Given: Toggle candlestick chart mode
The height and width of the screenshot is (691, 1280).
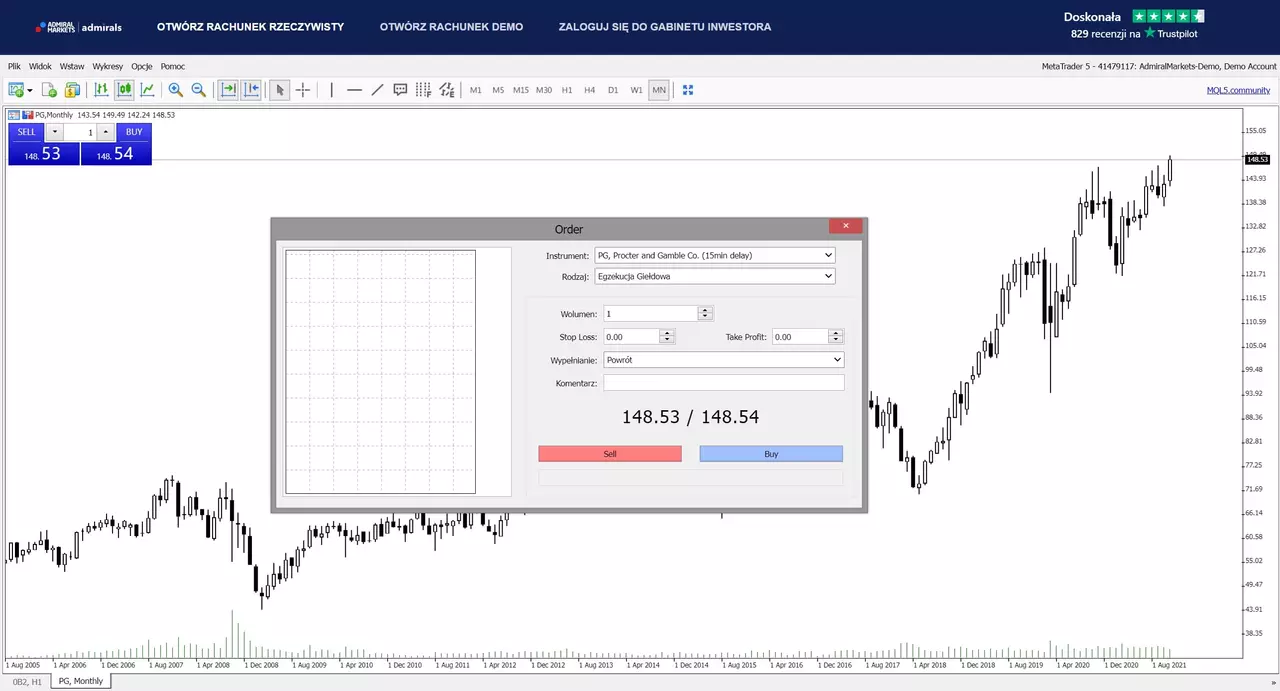Looking at the screenshot, I should click(x=124, y=90).
